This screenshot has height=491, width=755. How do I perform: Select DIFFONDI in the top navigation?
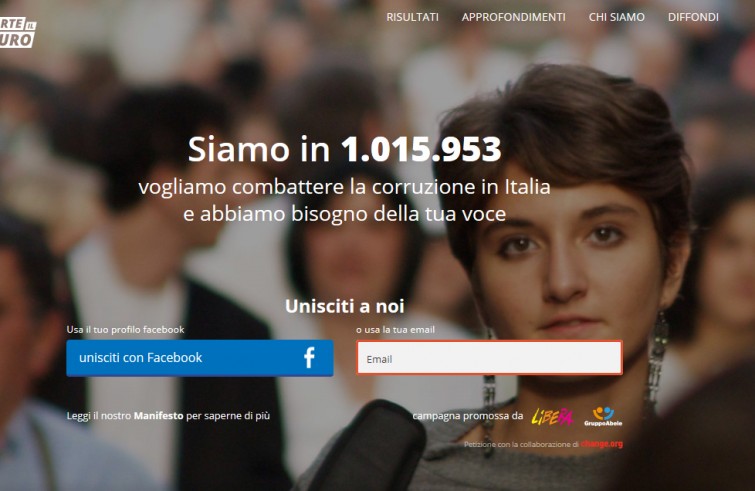click(x=693, y=17)
